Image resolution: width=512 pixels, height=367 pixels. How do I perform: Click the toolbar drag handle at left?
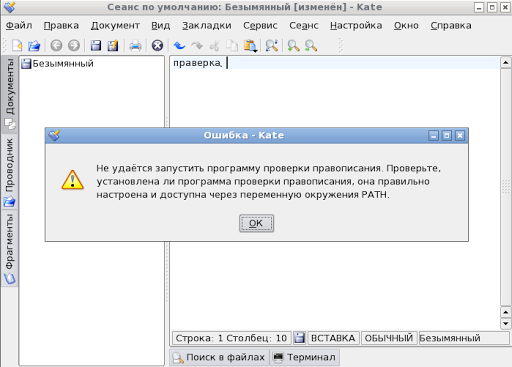click(x=5, y=46)
